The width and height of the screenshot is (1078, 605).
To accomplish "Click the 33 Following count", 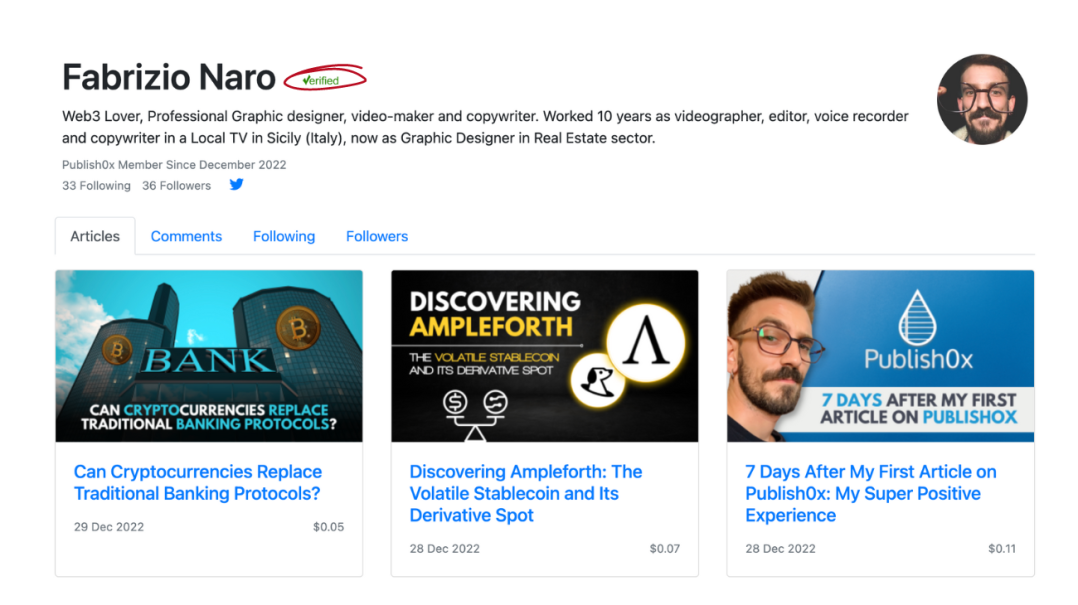I will click(x=96, y=185).
